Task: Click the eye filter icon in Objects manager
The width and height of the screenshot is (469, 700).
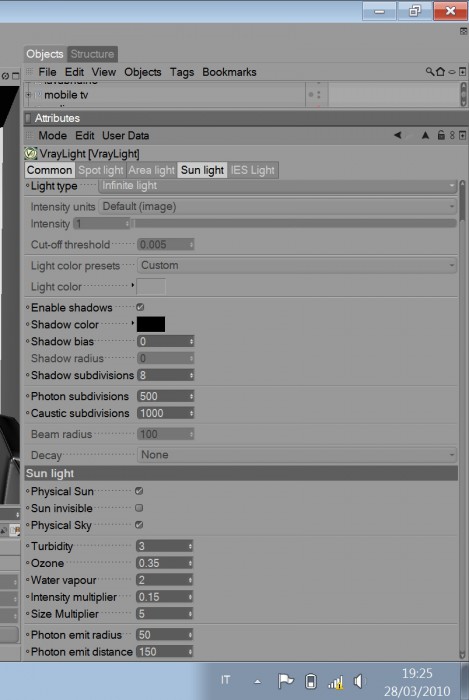Action: point(452,72)
